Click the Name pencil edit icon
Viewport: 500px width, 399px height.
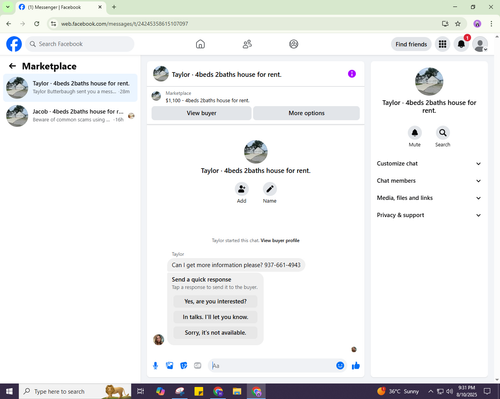click(270, 189)
